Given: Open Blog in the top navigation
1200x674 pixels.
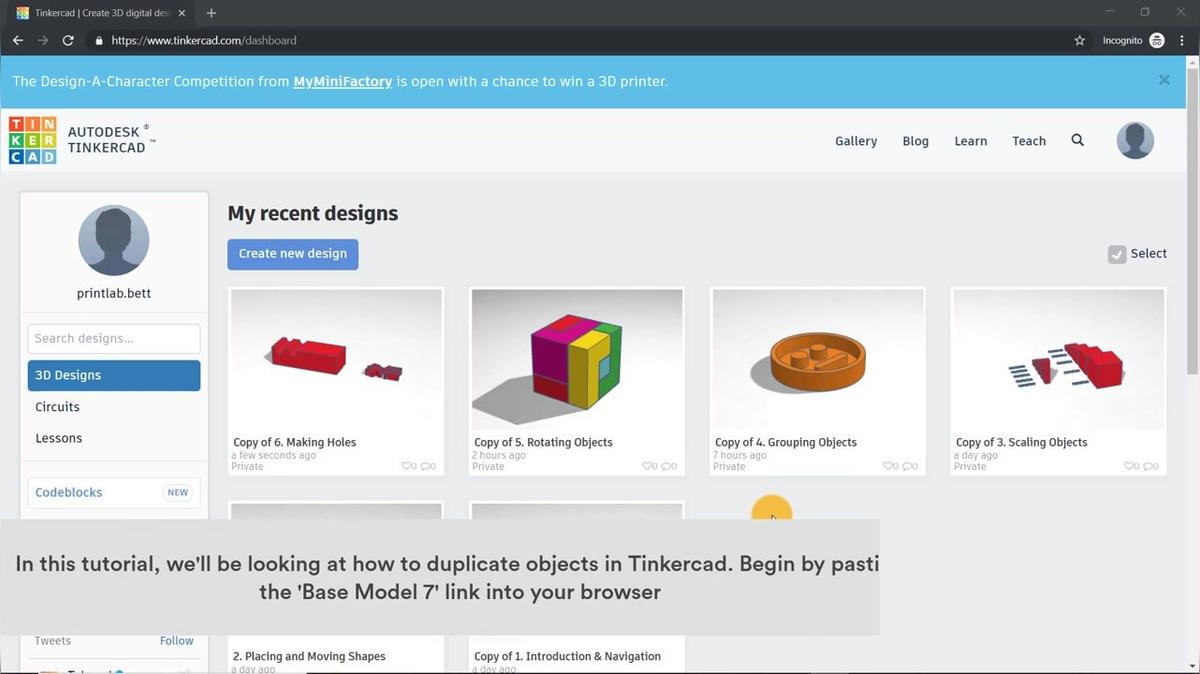Looking at the screenshot, I should click(916, 141).
